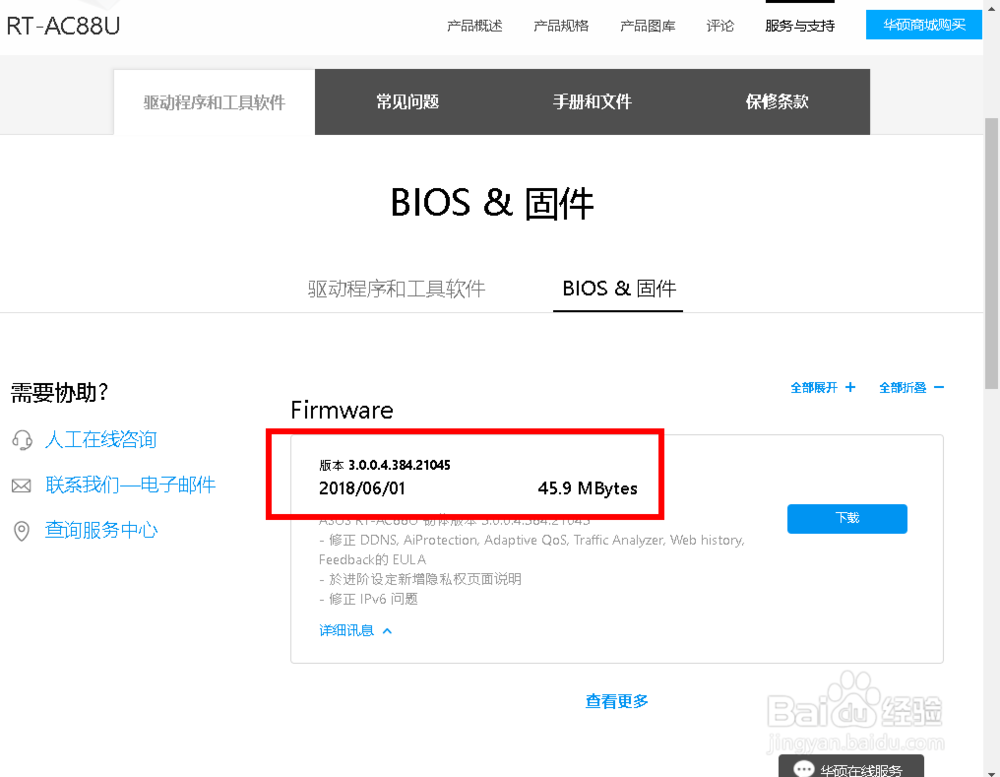
Task: Click firmware version 3.0.0.4.384.21045 text
Action: [x=399, y=465]
